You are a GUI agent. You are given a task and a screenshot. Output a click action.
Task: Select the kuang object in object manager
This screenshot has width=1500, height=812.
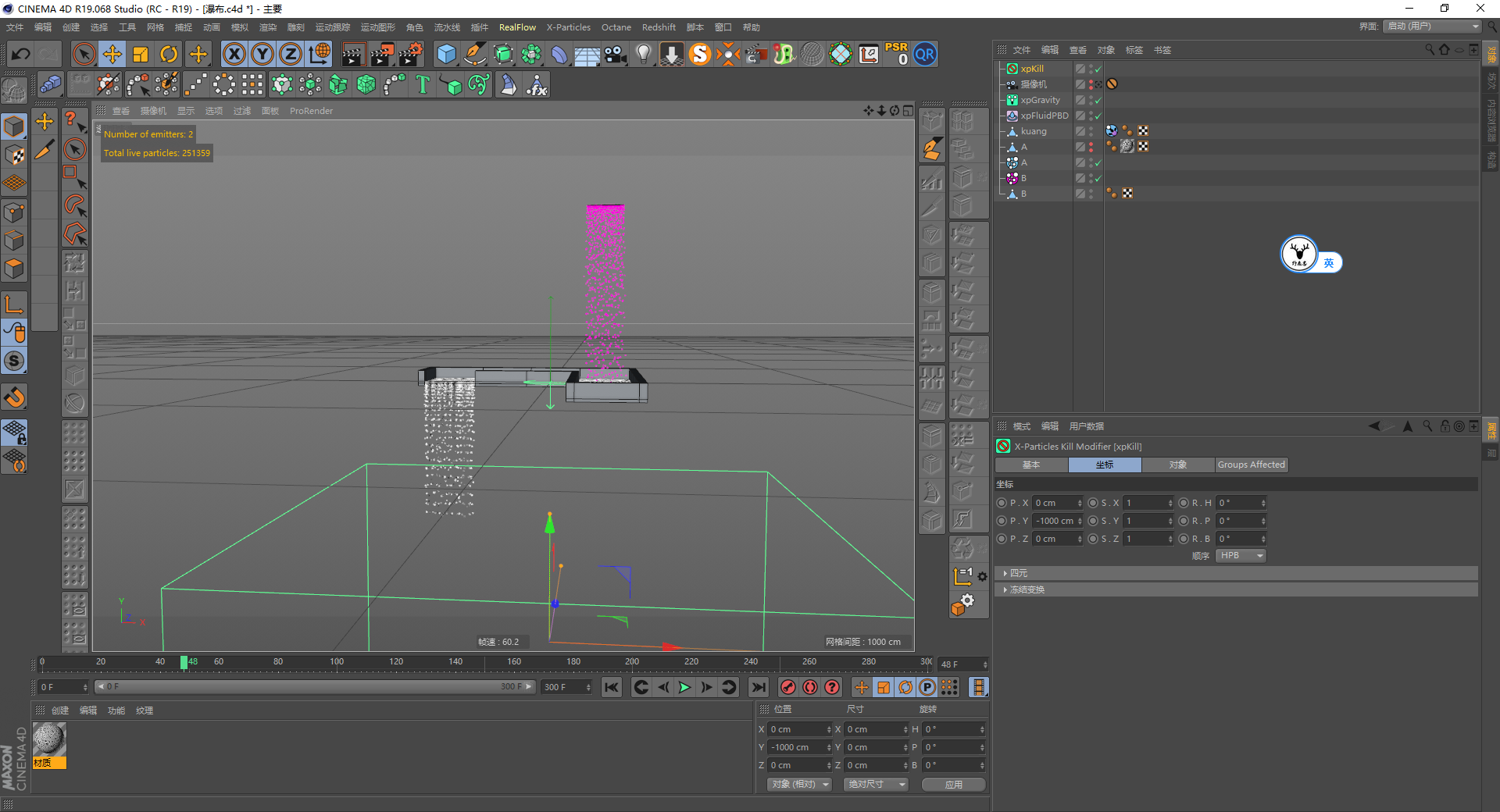coord(1033,131)
